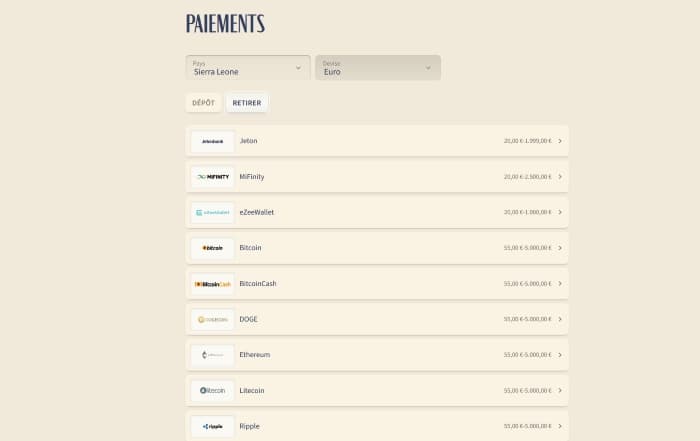Expand the Litecoin row chevron
This screenshot has height=441, width=700.
tap(560, 390)
